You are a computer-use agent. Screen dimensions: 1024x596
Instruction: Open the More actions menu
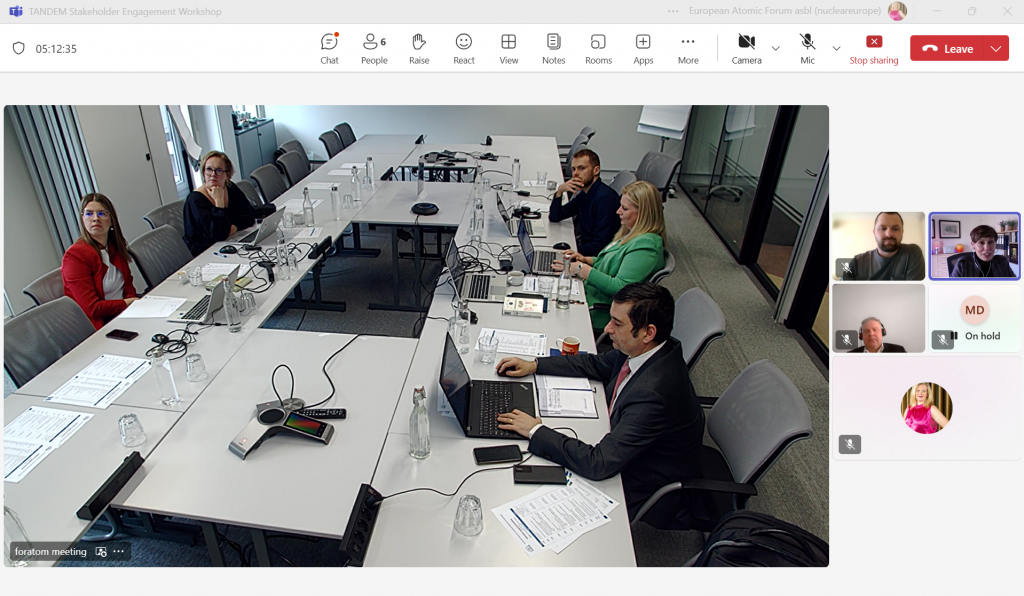(688, 49)
